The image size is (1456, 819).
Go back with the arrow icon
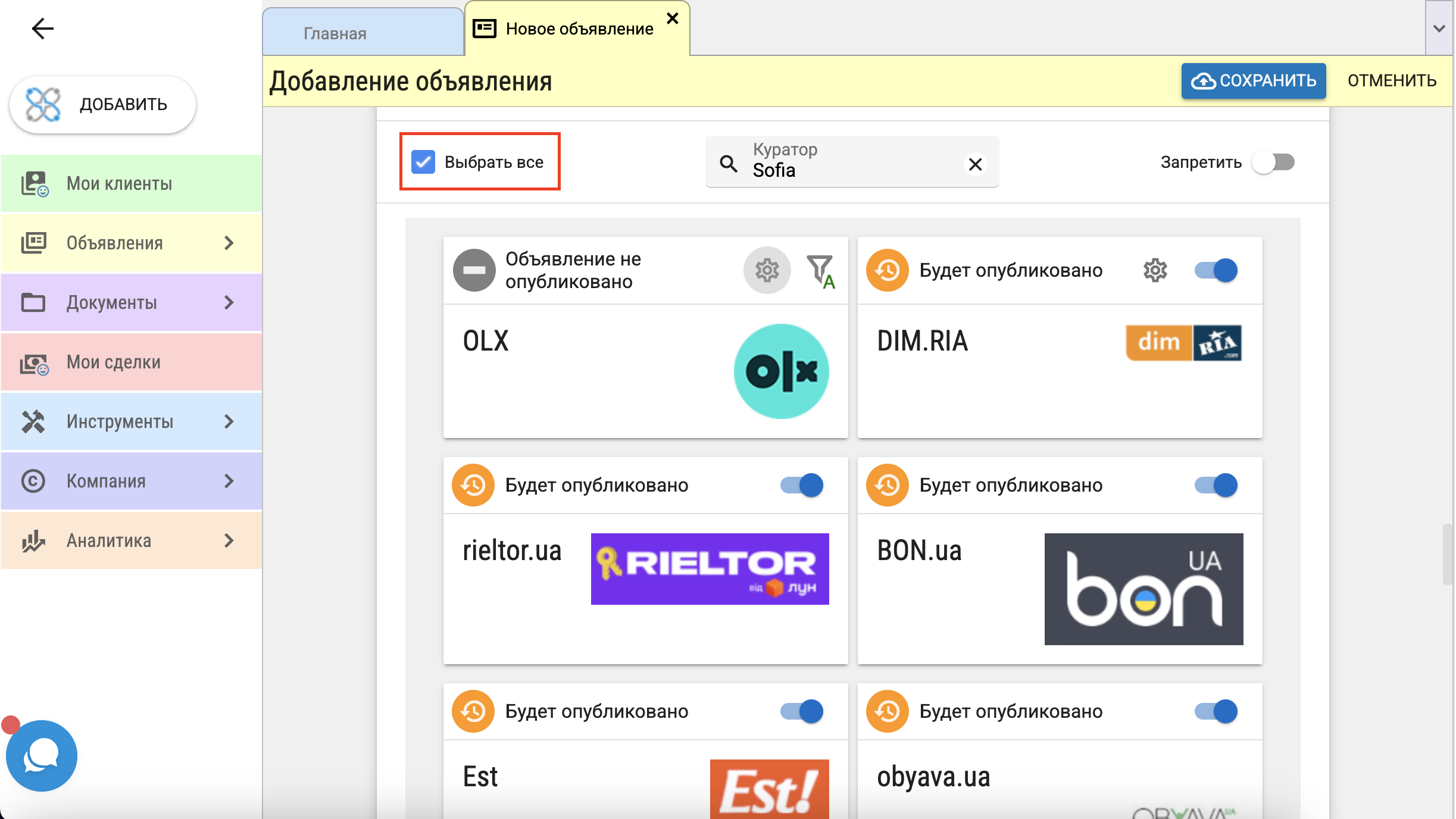point(43,28)
